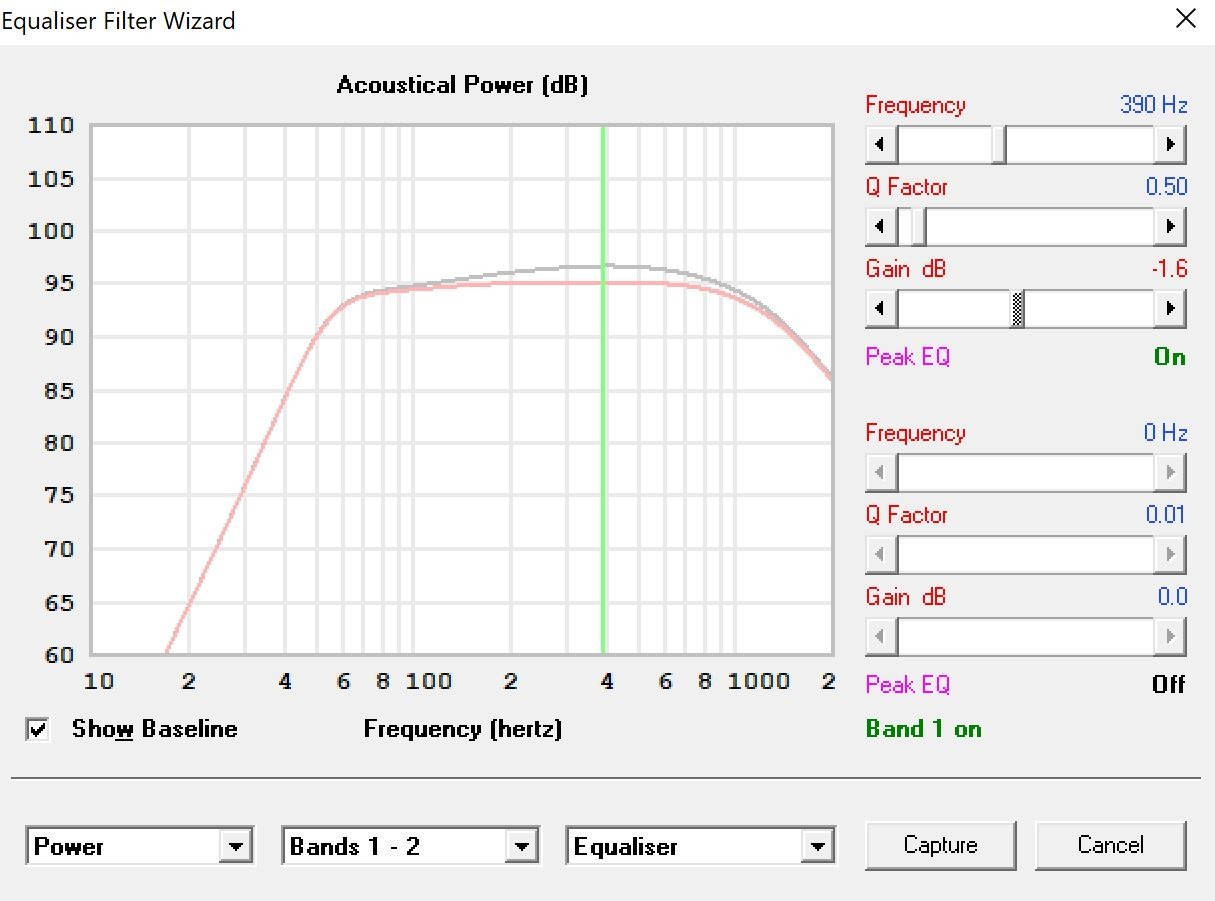This screenshot has width=1215, height=901.
Task: Click left arrow of band 1 Gain dB scrollbar
Action: click(880, 310)
